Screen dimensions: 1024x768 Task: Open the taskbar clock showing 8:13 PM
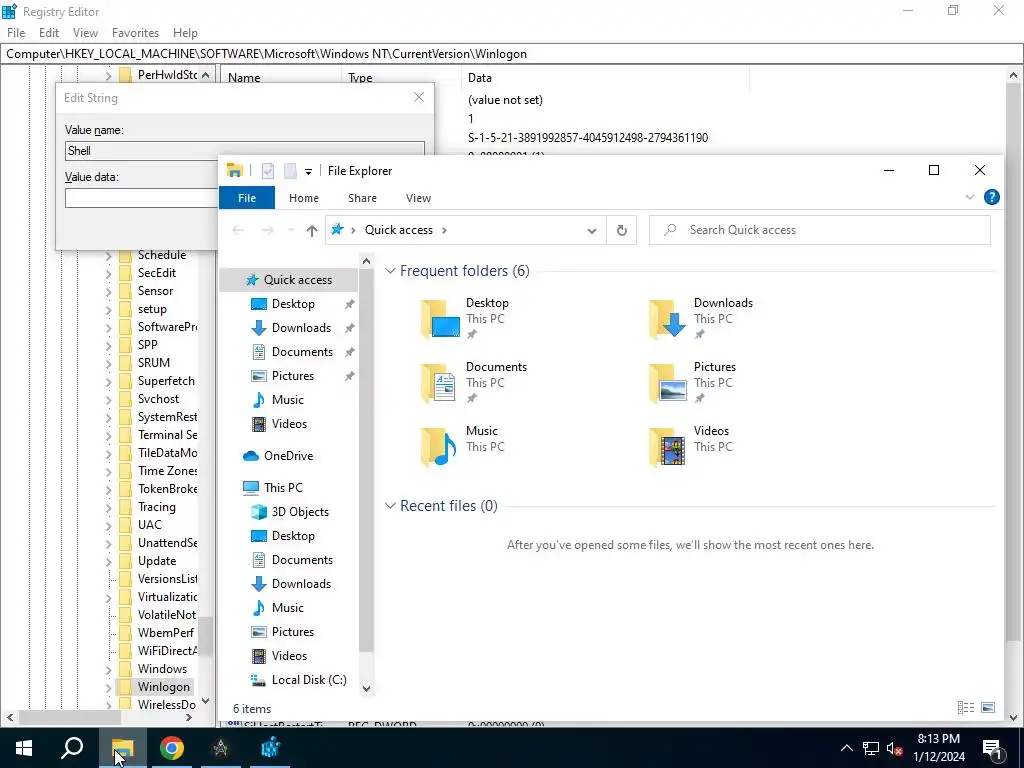click(938, 748)
